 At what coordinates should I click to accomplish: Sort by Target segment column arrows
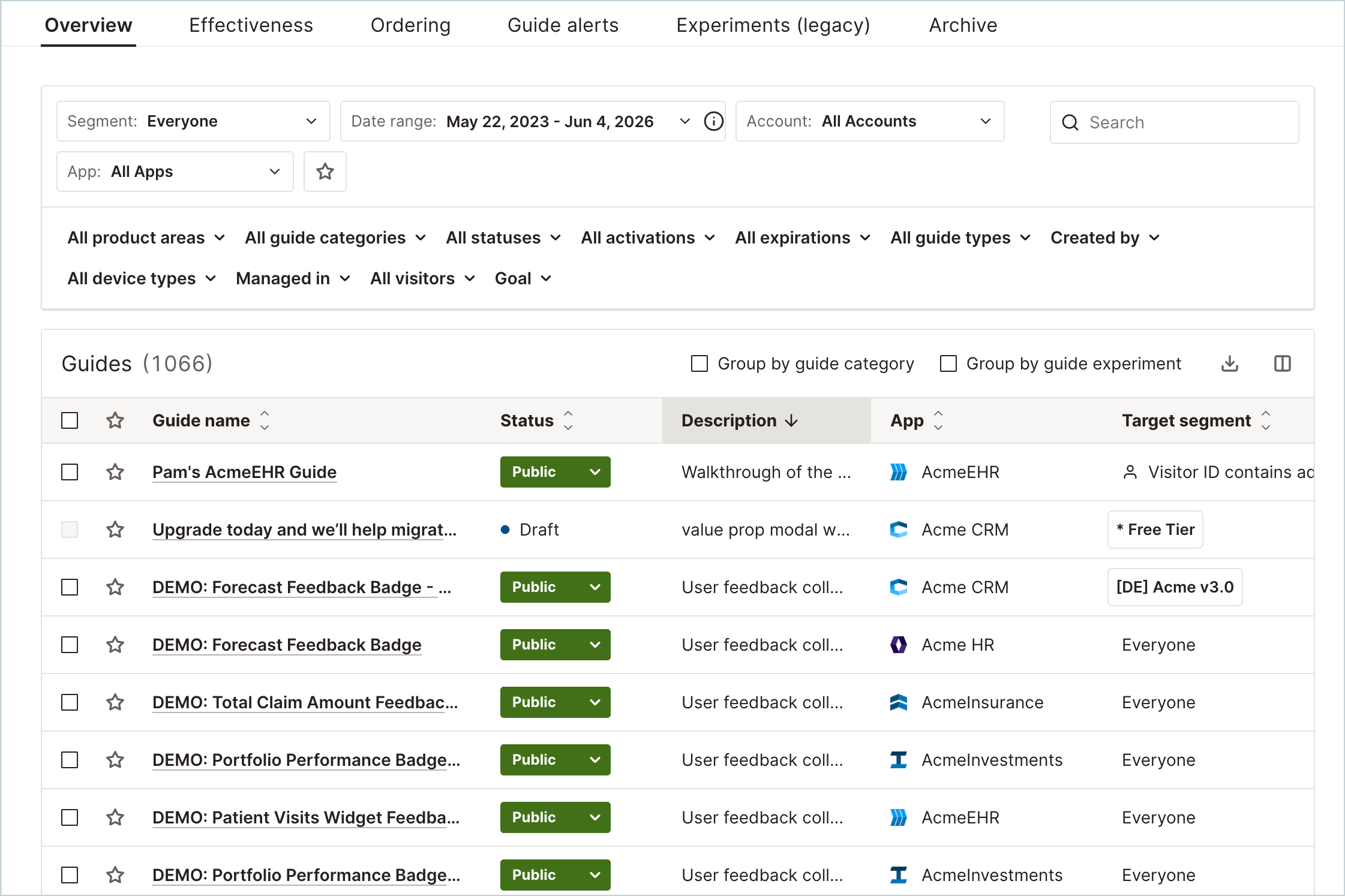[1266, 420]
